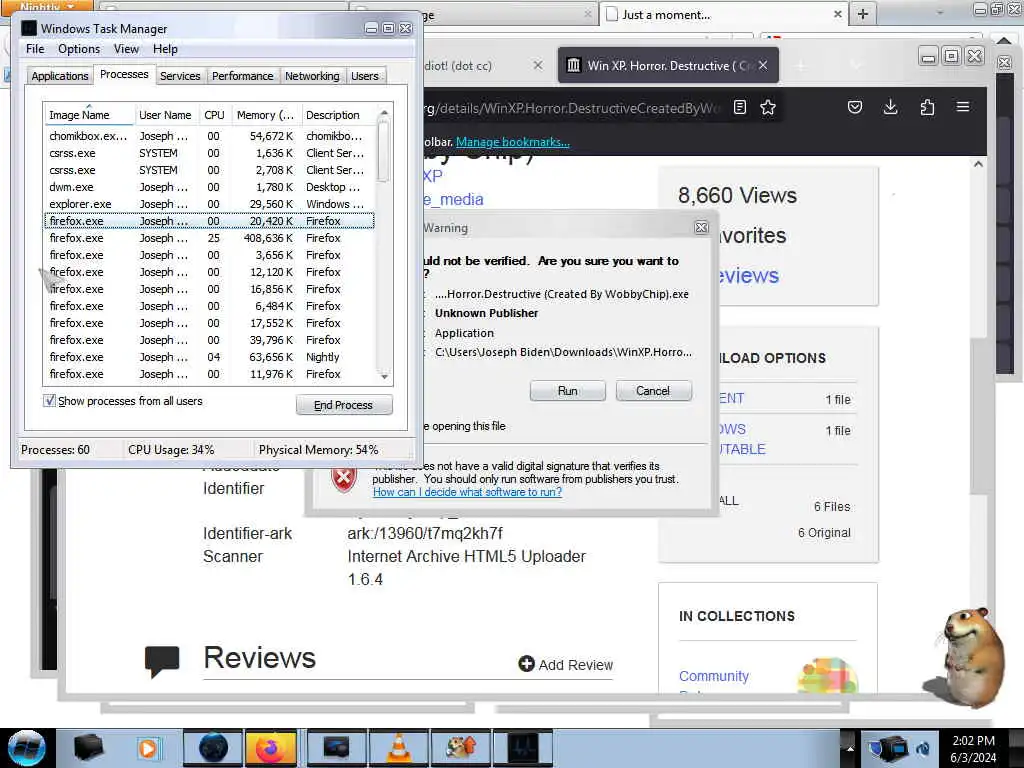Open Task Manager View menu
Viewport: 1024px width, 768px height.
[x=126, y=49]
